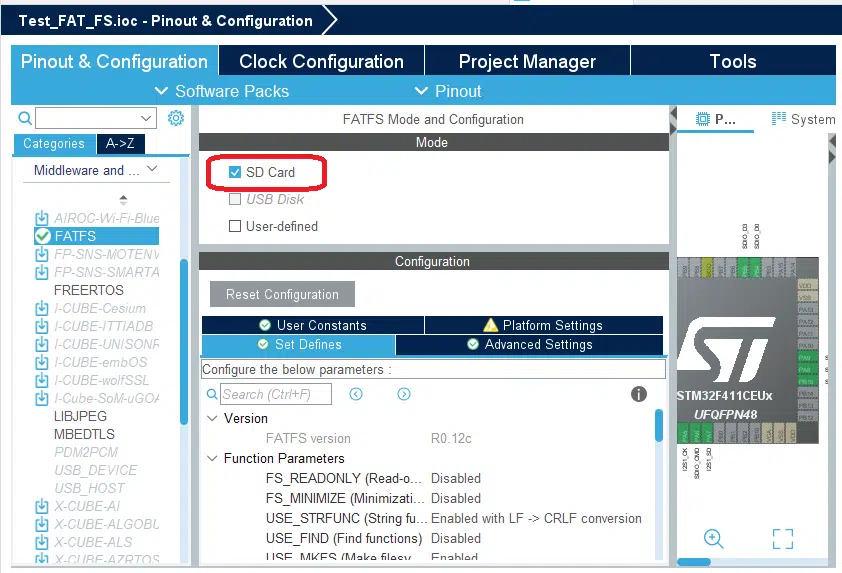Image resolution: width=842 pixels, height=573 pixels.
Task: Click download icon next to X-CUBE-AI
Action: click(x=41, y=506)
